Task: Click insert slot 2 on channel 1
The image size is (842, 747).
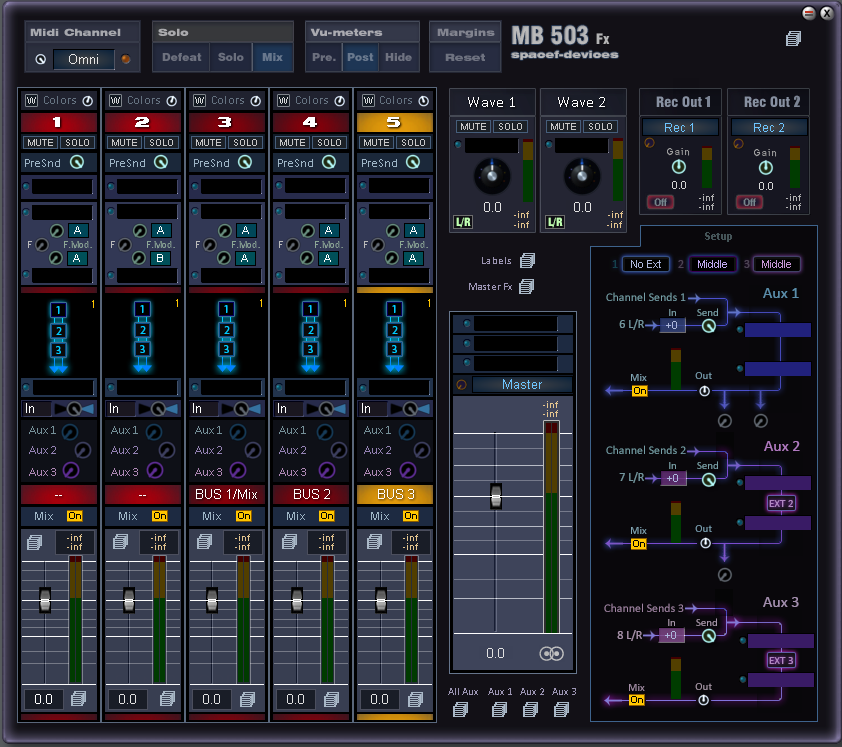Action: click(x=62, y=213)
